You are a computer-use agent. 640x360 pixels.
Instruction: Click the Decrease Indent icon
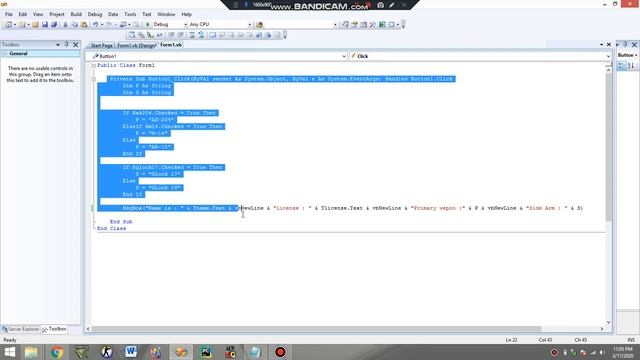click(x=172, y=35)
